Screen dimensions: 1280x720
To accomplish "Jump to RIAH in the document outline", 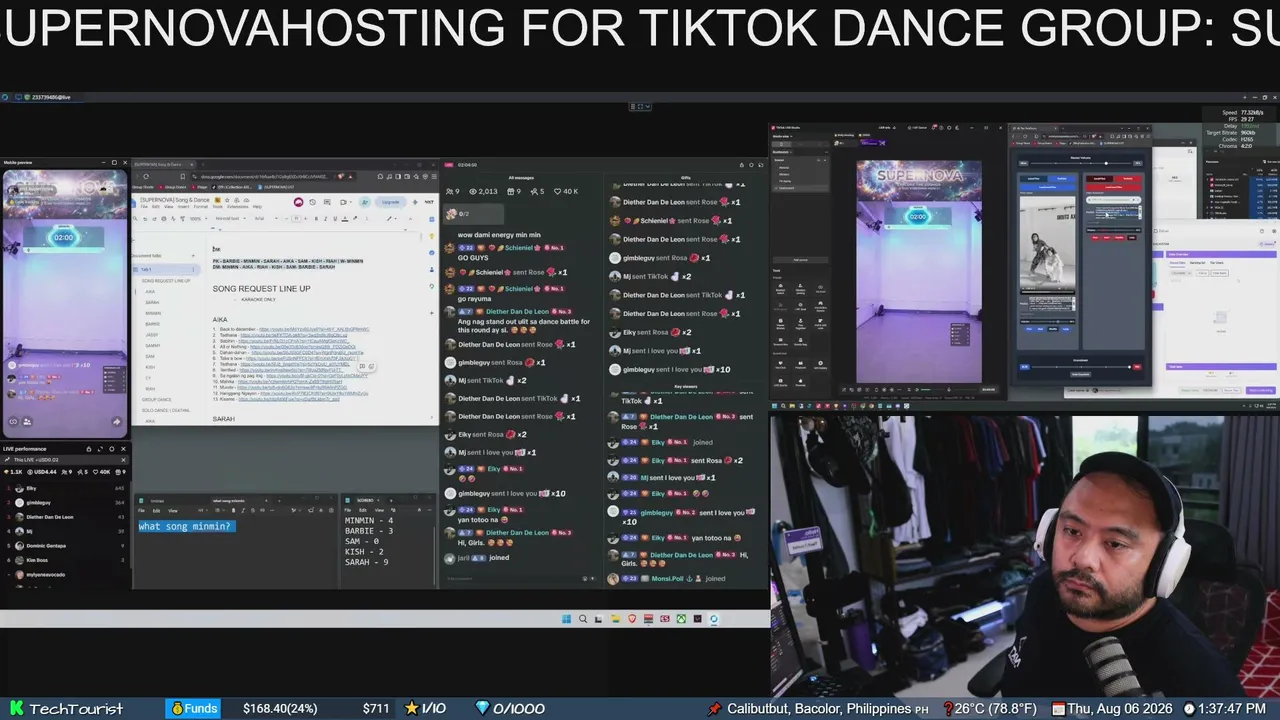I will tap(150, 389).
